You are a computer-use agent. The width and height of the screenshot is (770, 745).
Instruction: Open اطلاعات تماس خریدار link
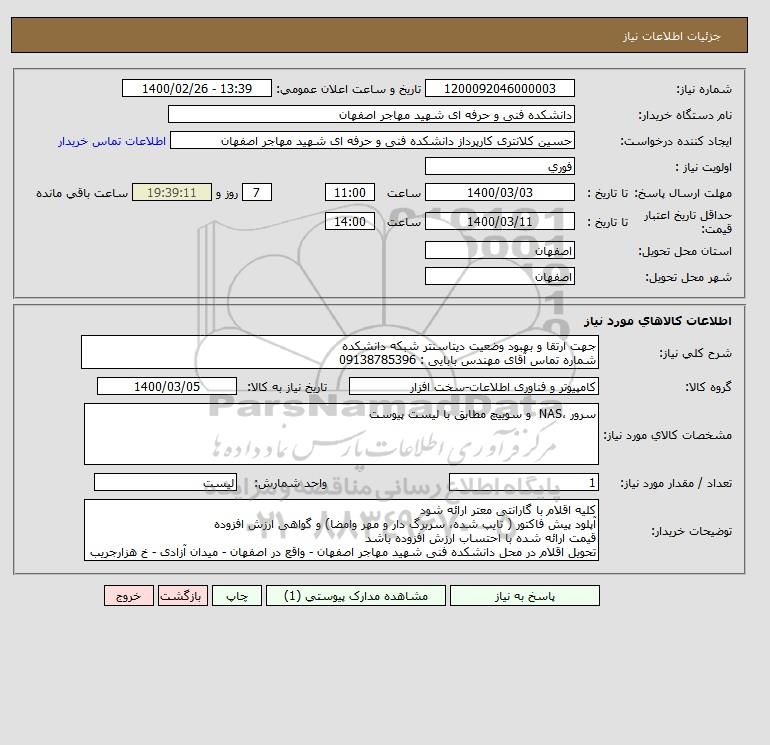tap(112, 141)
